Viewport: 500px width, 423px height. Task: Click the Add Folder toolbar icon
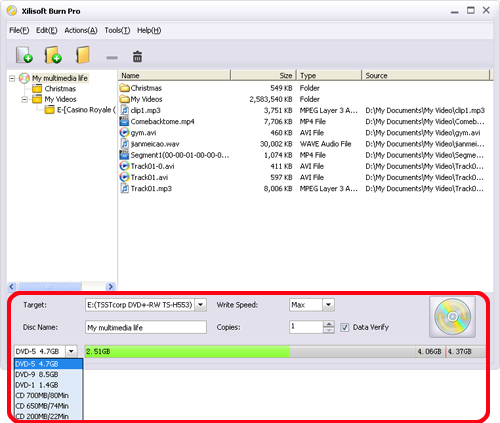(x=53, y=55)
